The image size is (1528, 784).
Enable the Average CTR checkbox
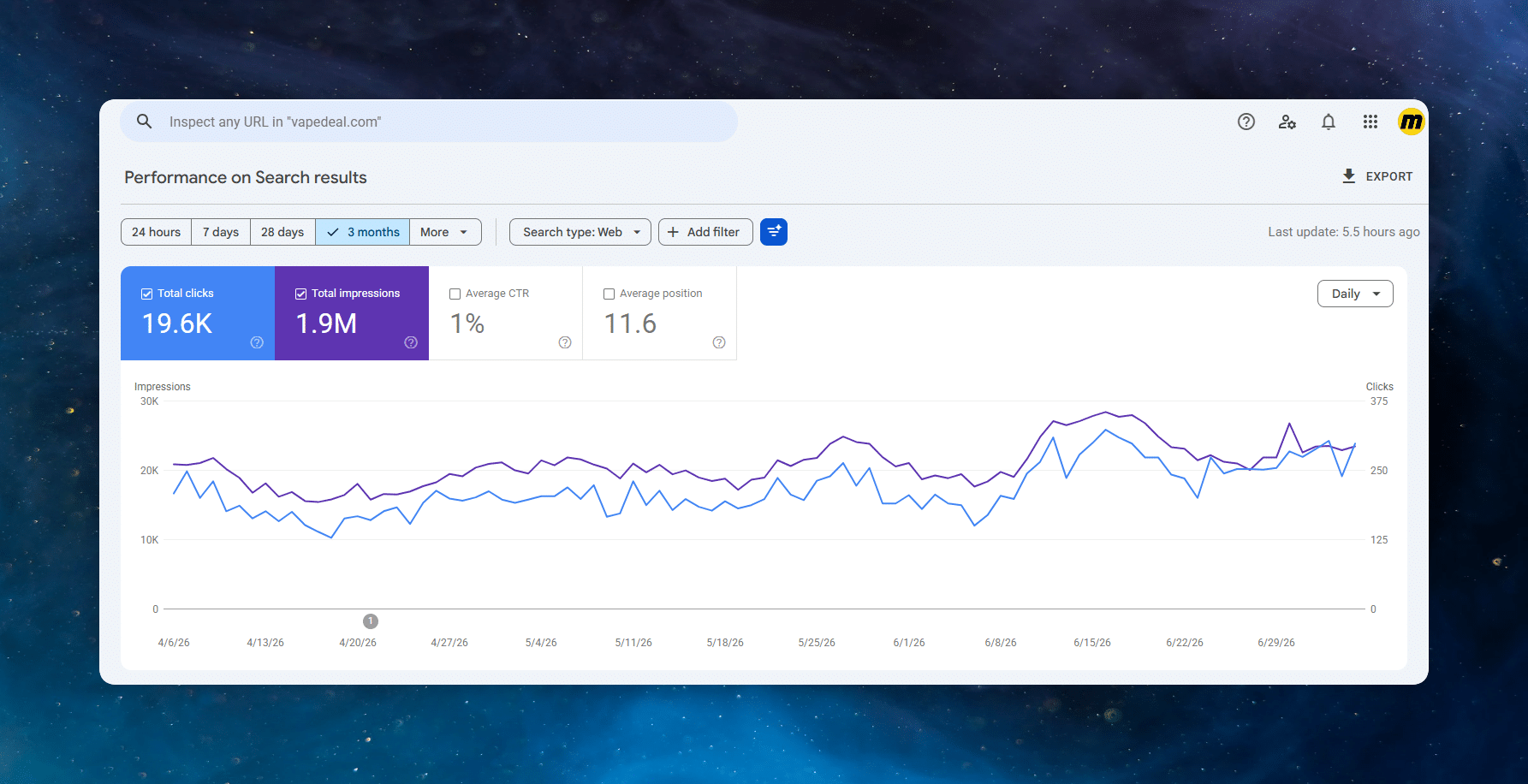[x=455, y=294]
